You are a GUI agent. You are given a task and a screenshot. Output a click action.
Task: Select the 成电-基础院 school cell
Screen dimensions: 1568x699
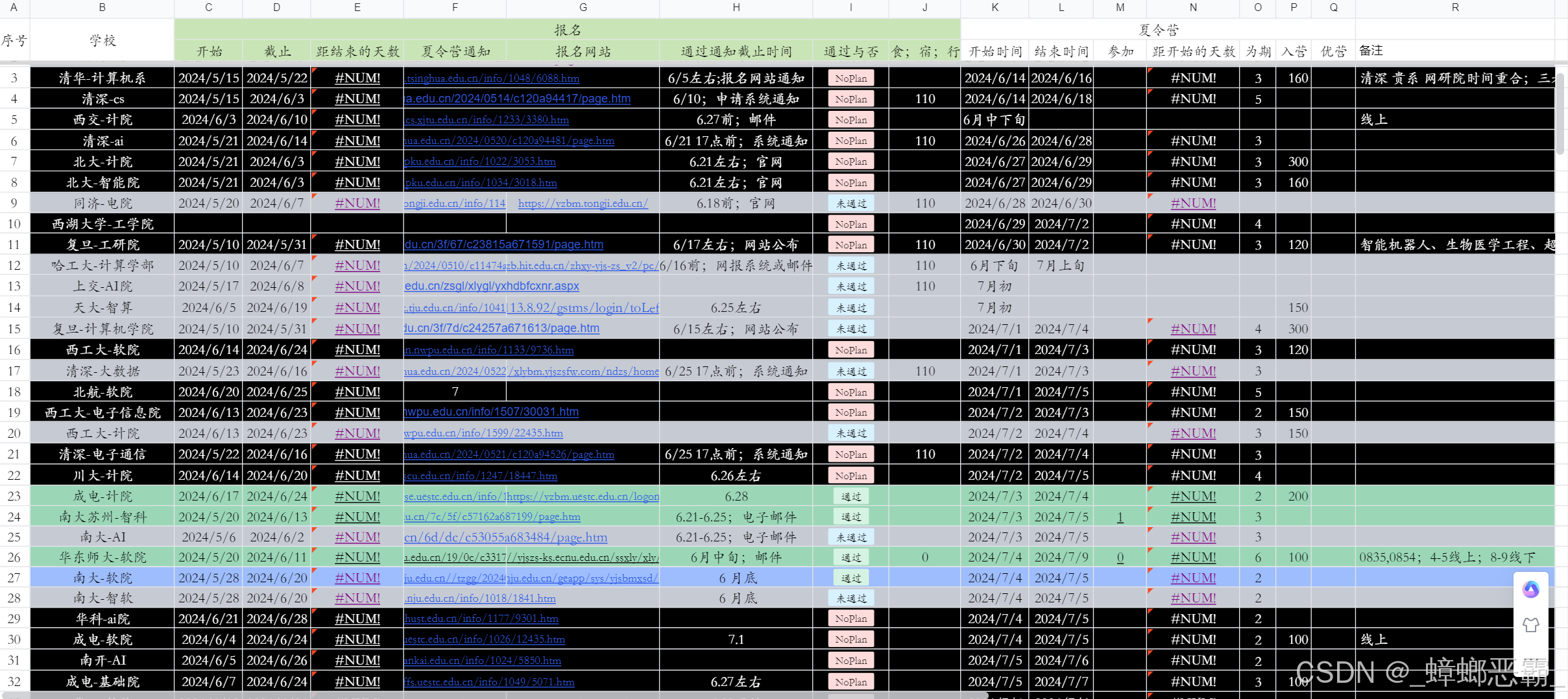pos(102,681)
